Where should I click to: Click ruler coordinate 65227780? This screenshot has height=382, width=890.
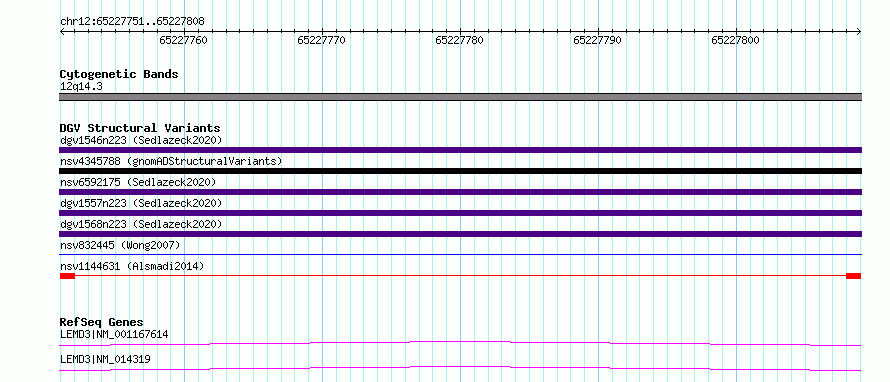point(459,40)
